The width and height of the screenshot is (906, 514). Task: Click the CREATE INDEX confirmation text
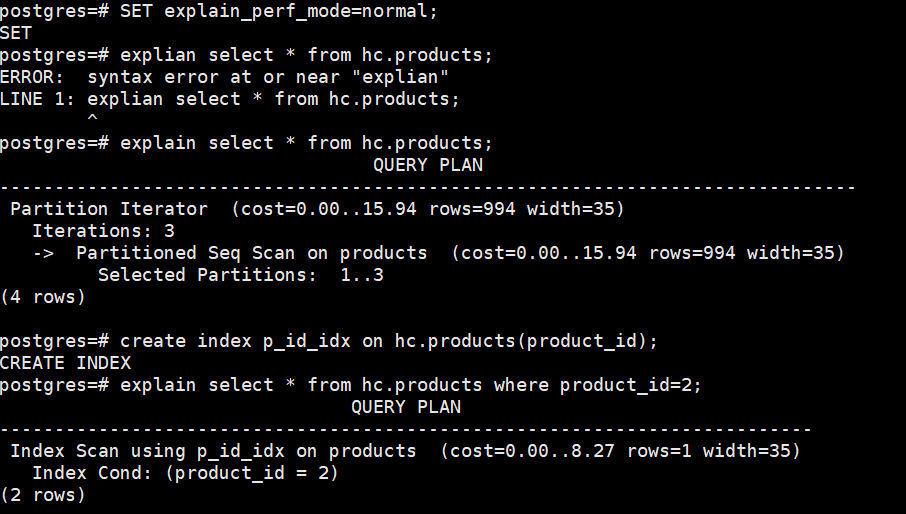pyautogui.click(x=65, y=363)
